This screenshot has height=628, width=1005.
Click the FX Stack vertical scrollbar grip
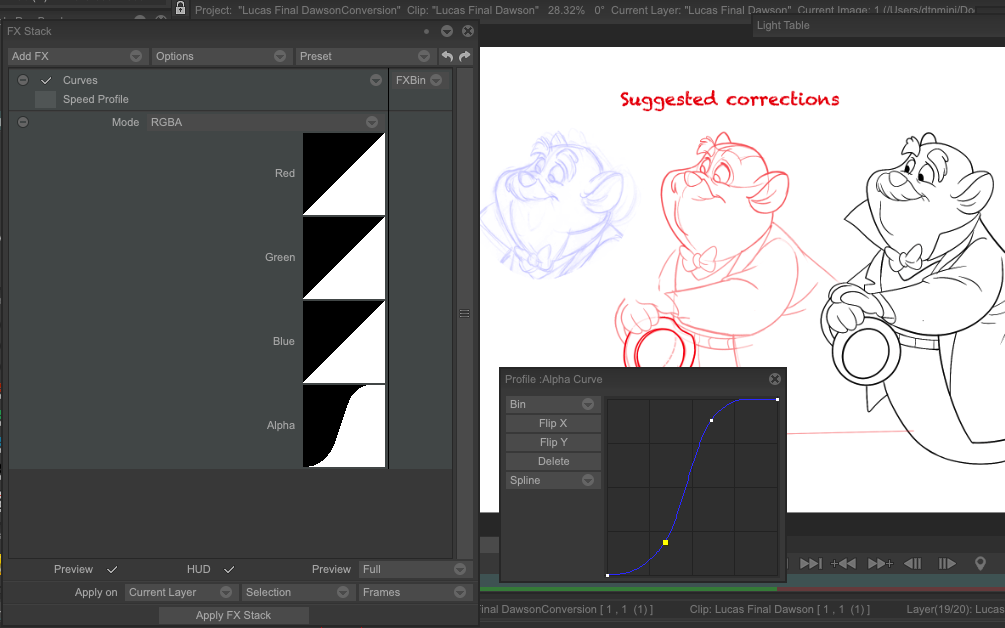coord(465,313)
